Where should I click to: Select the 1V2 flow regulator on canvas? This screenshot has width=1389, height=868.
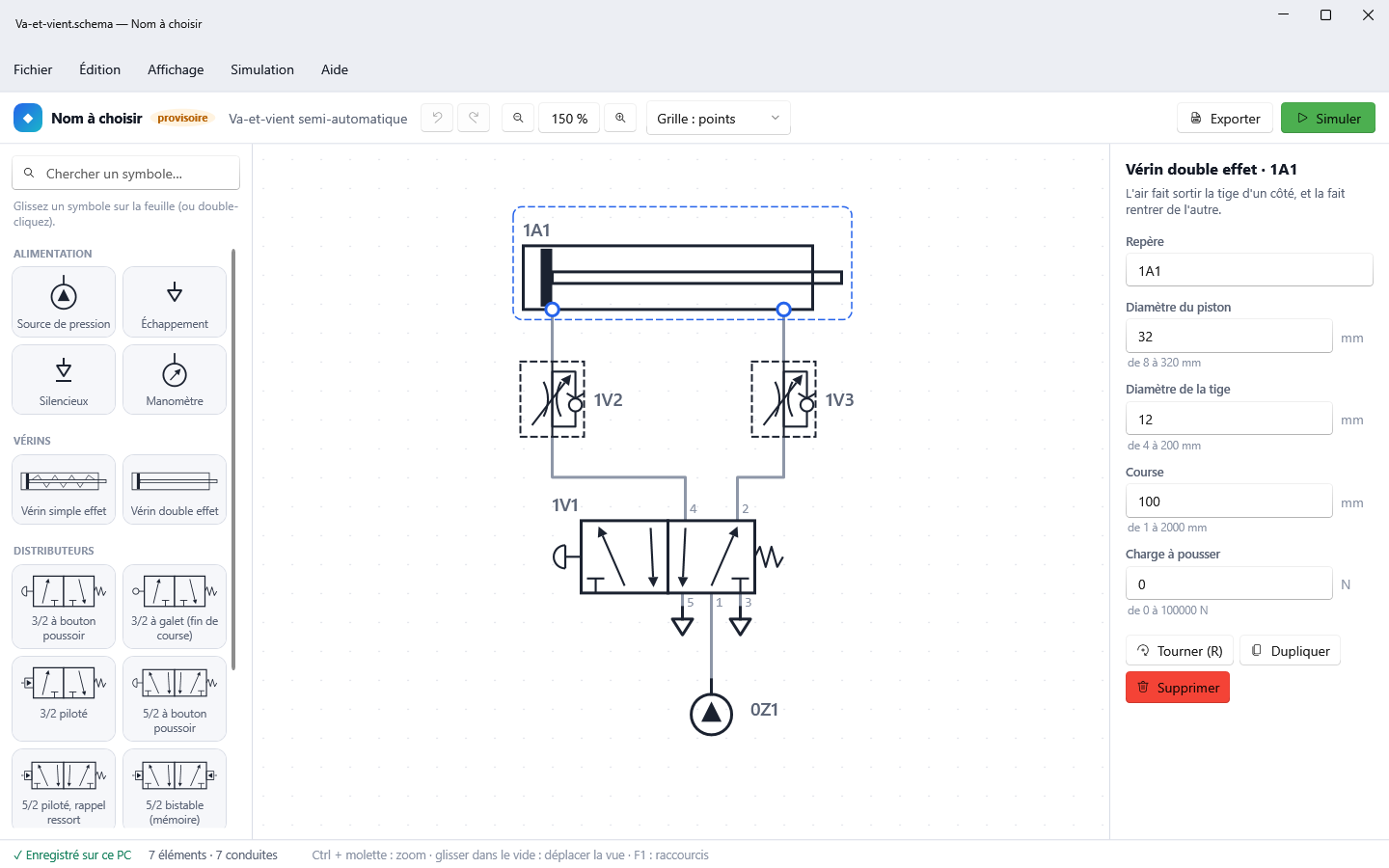pyautogui.click(x=553, y=399)
